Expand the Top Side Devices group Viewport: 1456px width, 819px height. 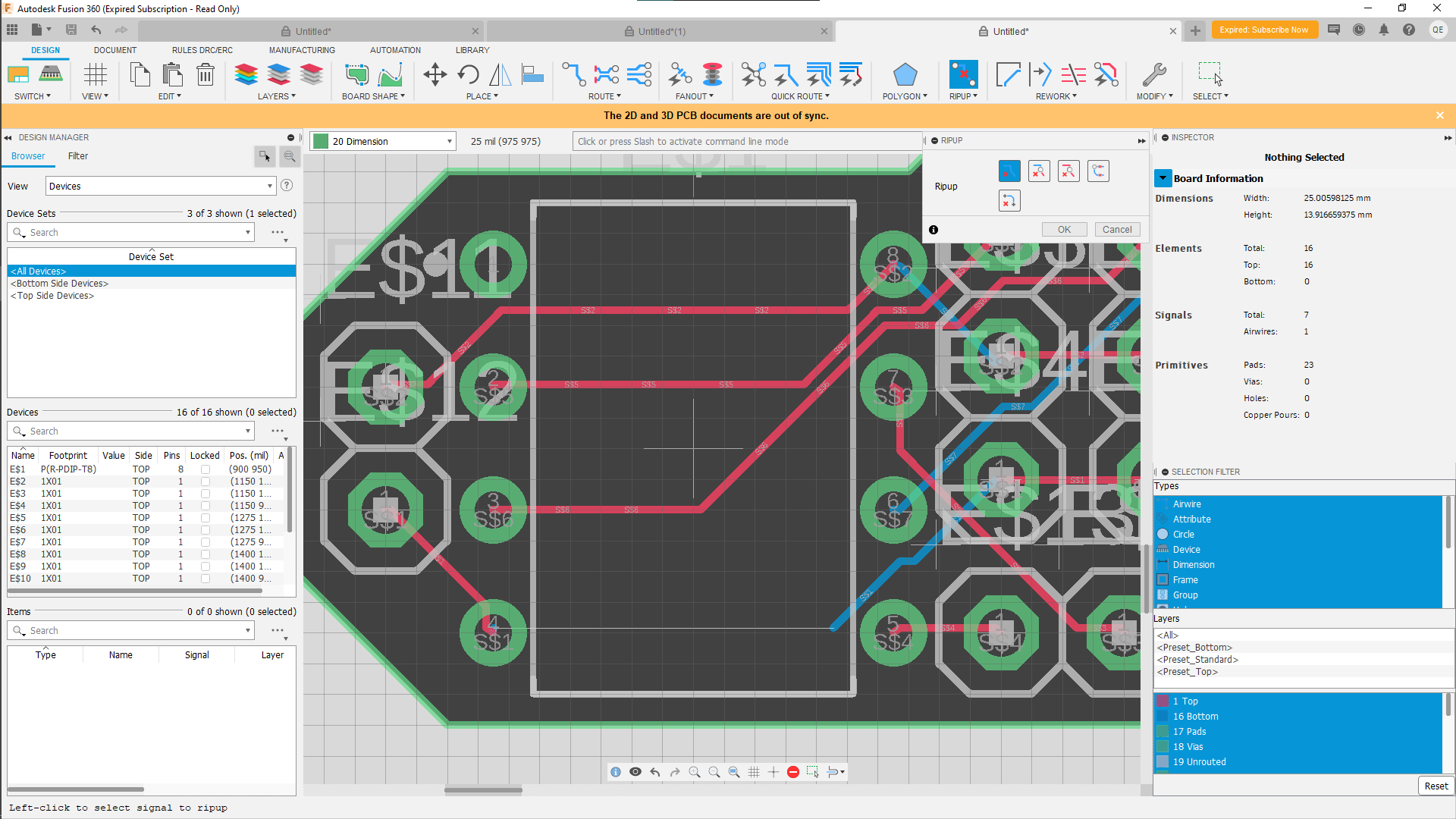pos(52,295)
